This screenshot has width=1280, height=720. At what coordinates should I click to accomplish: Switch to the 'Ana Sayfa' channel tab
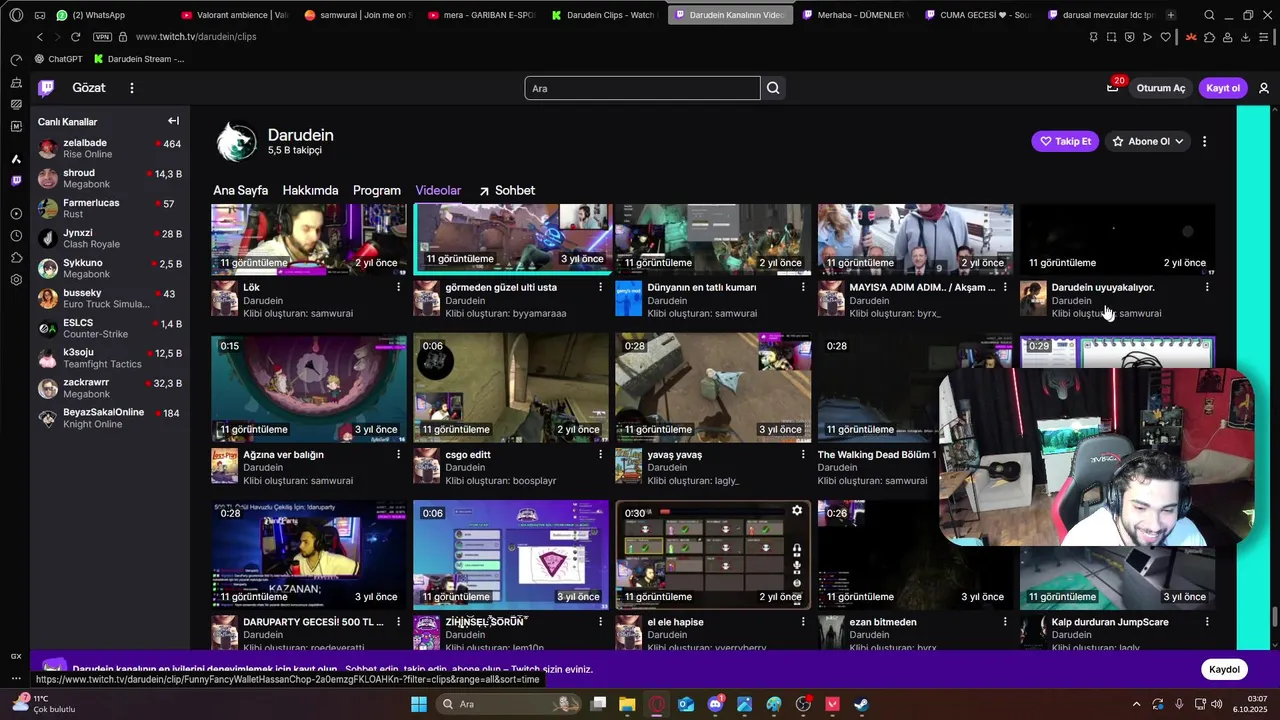click(x=240, y=190)
